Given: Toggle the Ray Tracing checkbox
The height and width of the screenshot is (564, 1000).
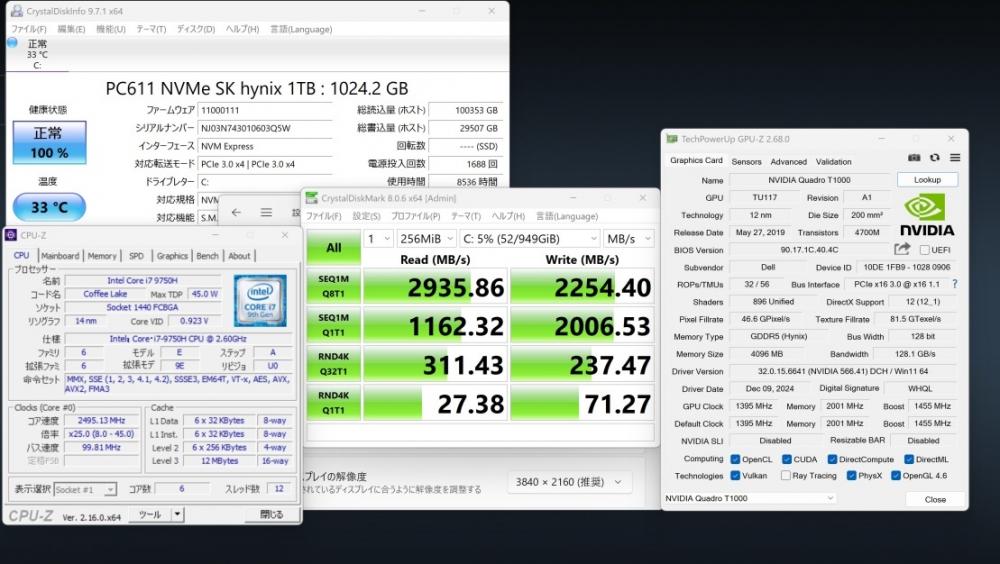Looking at the screenshot, I should click(x=786, y=475).
